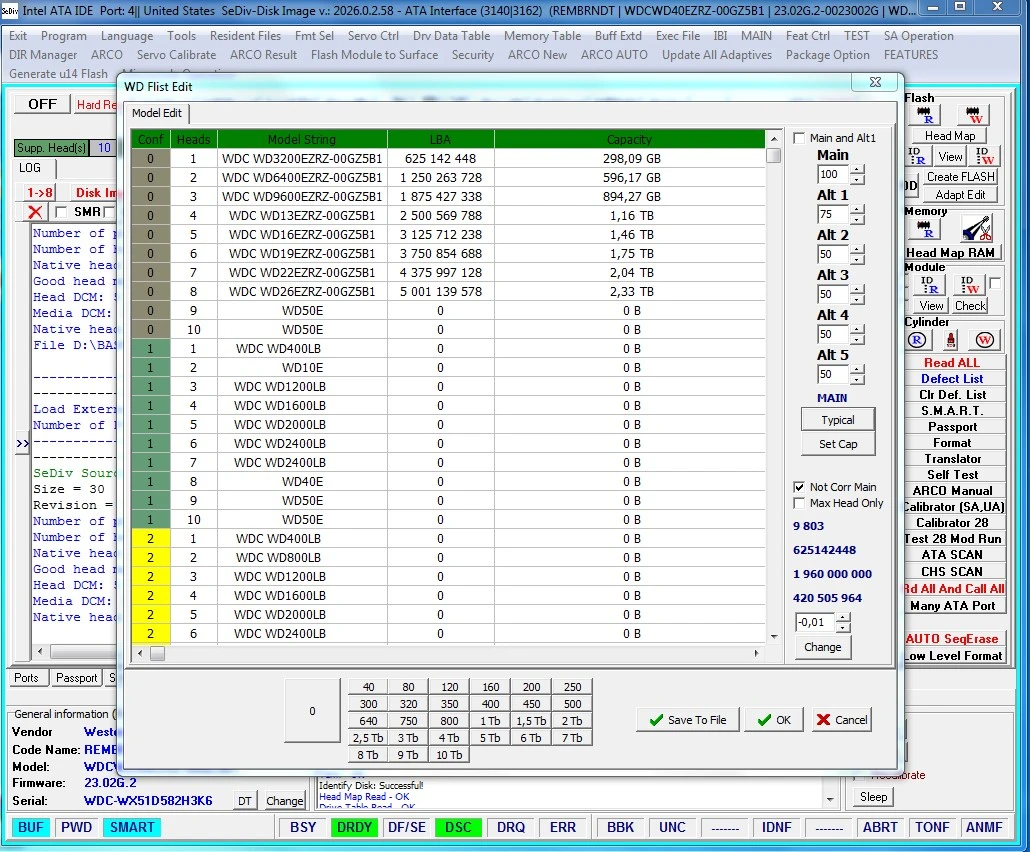Open the Program menu
Viewport: 1030px width, 852px height.
pyautogui.click(x=63, y=36)
